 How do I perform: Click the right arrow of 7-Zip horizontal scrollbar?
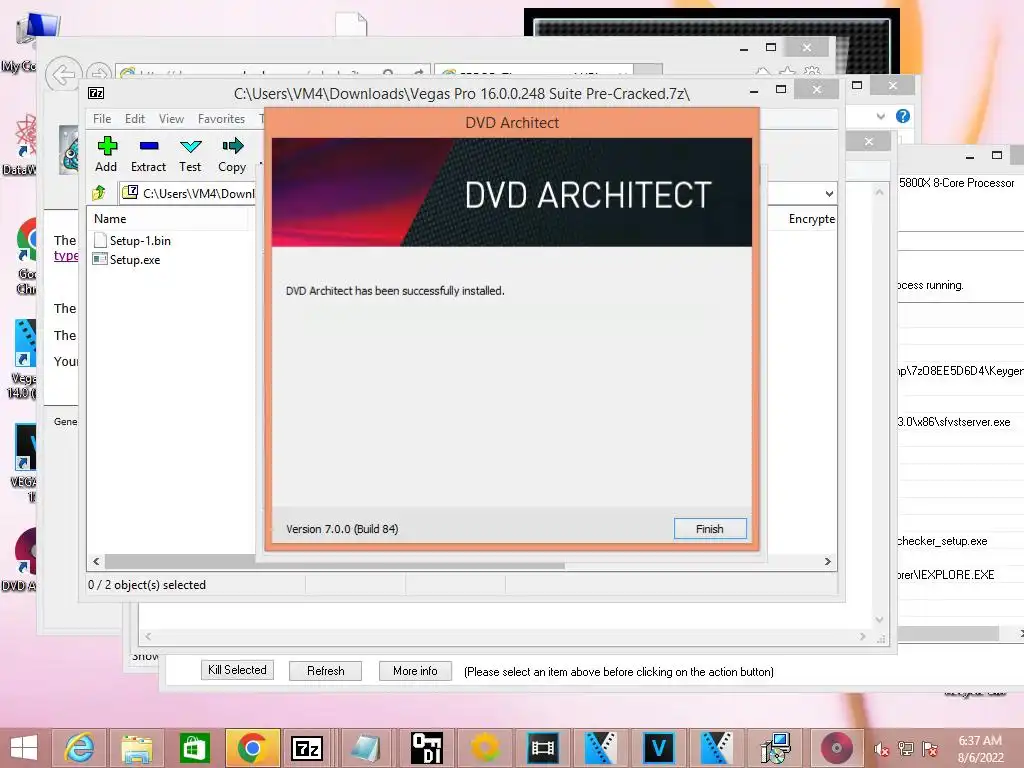tap(828, 562)
